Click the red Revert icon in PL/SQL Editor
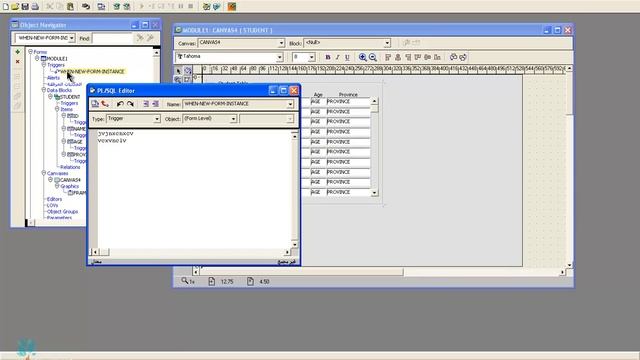The height and width of the screenshot is (360, 640). [105, 104]
